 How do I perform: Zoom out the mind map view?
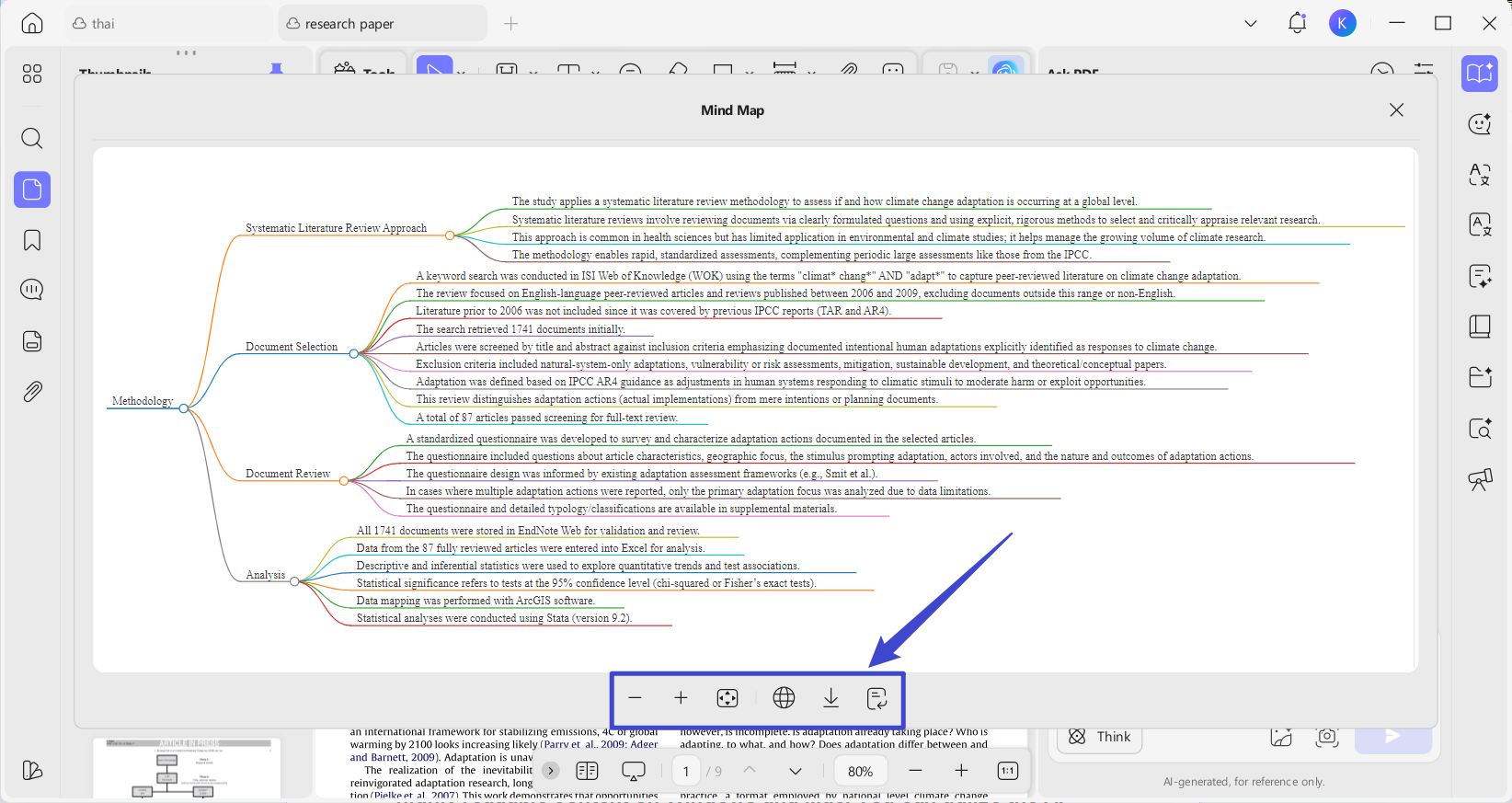point(635,698)
